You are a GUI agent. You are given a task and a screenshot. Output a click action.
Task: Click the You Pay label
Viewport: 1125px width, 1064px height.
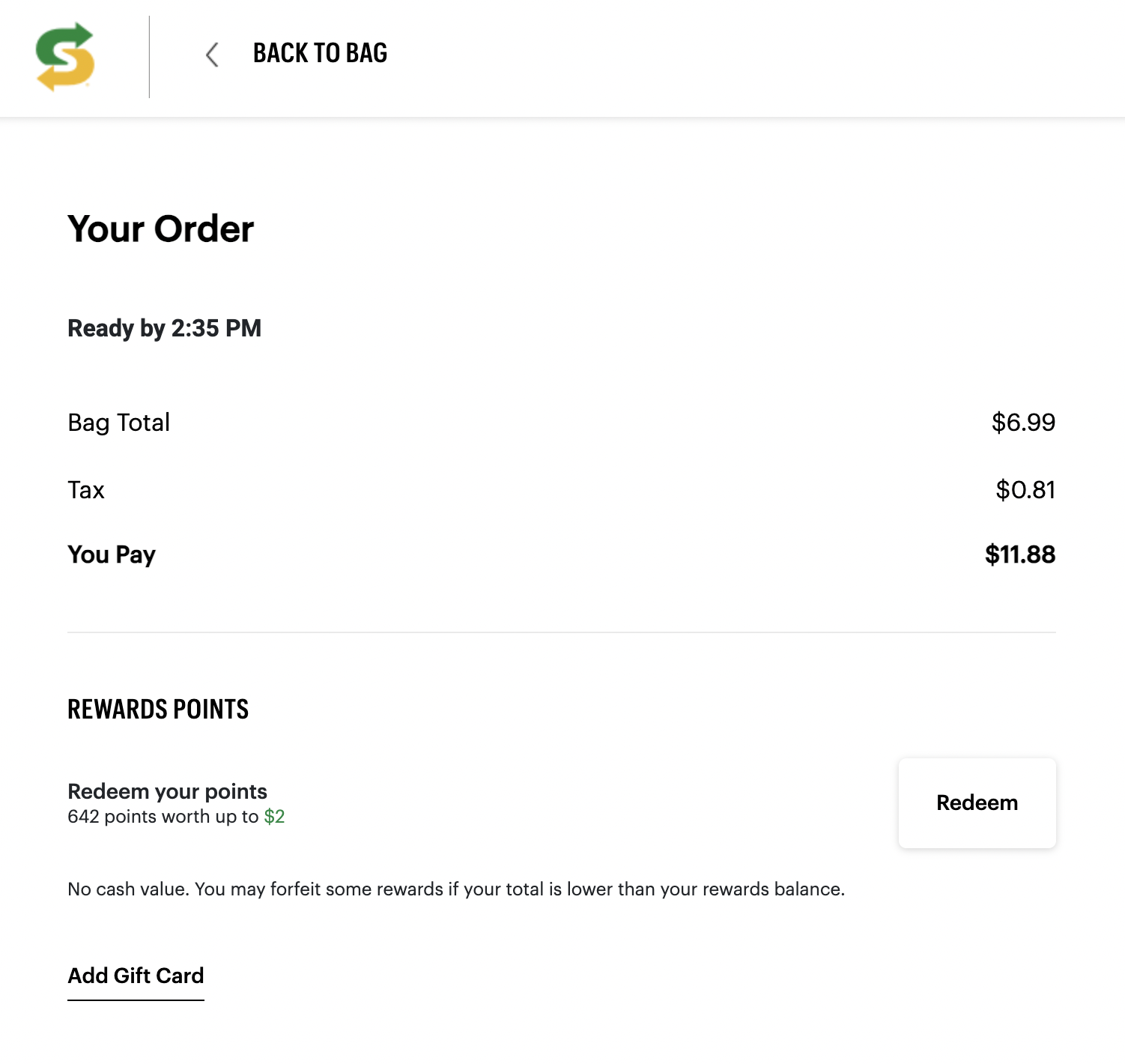pos(112,554)
